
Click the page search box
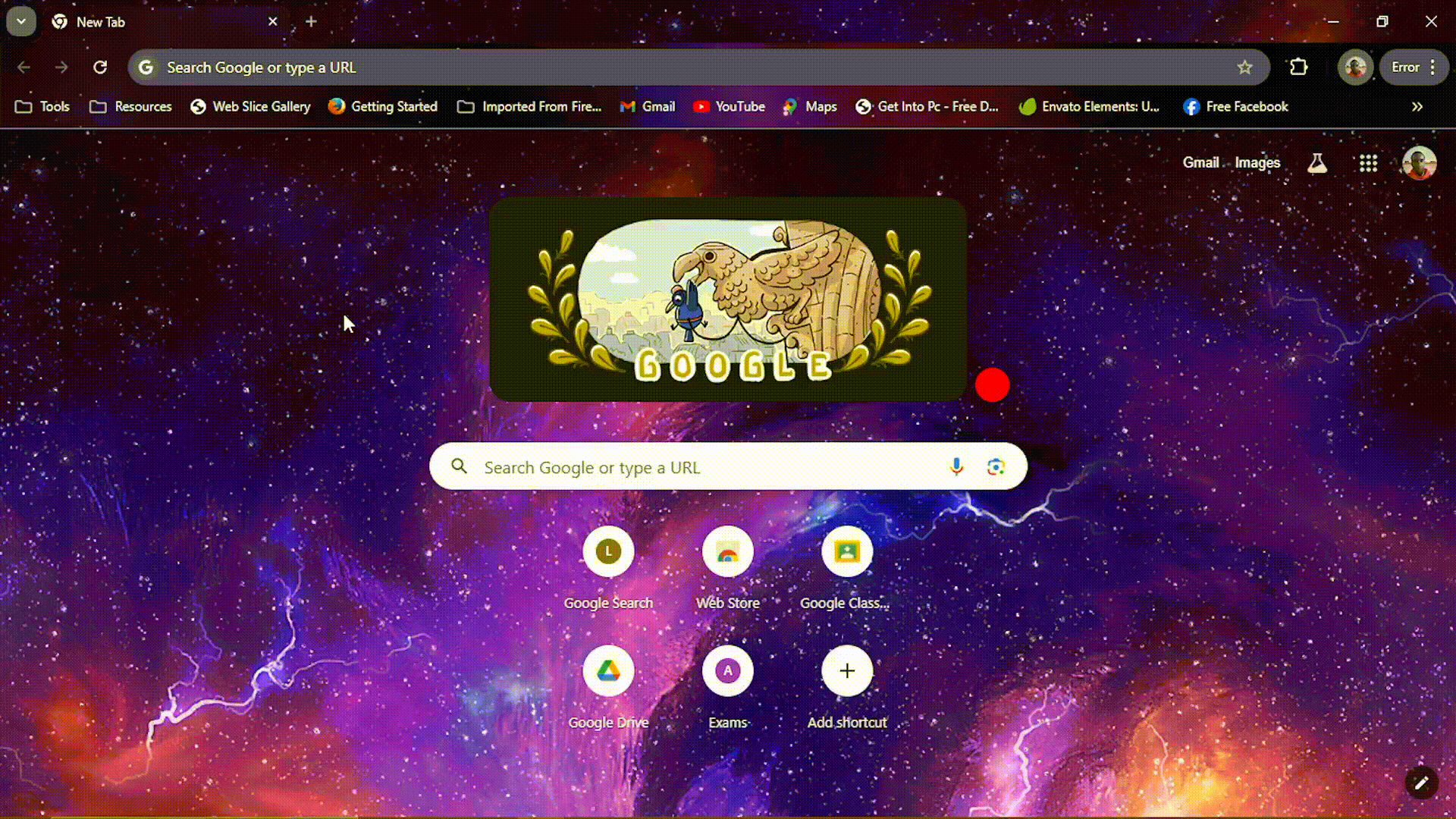(x=728, y=467)
